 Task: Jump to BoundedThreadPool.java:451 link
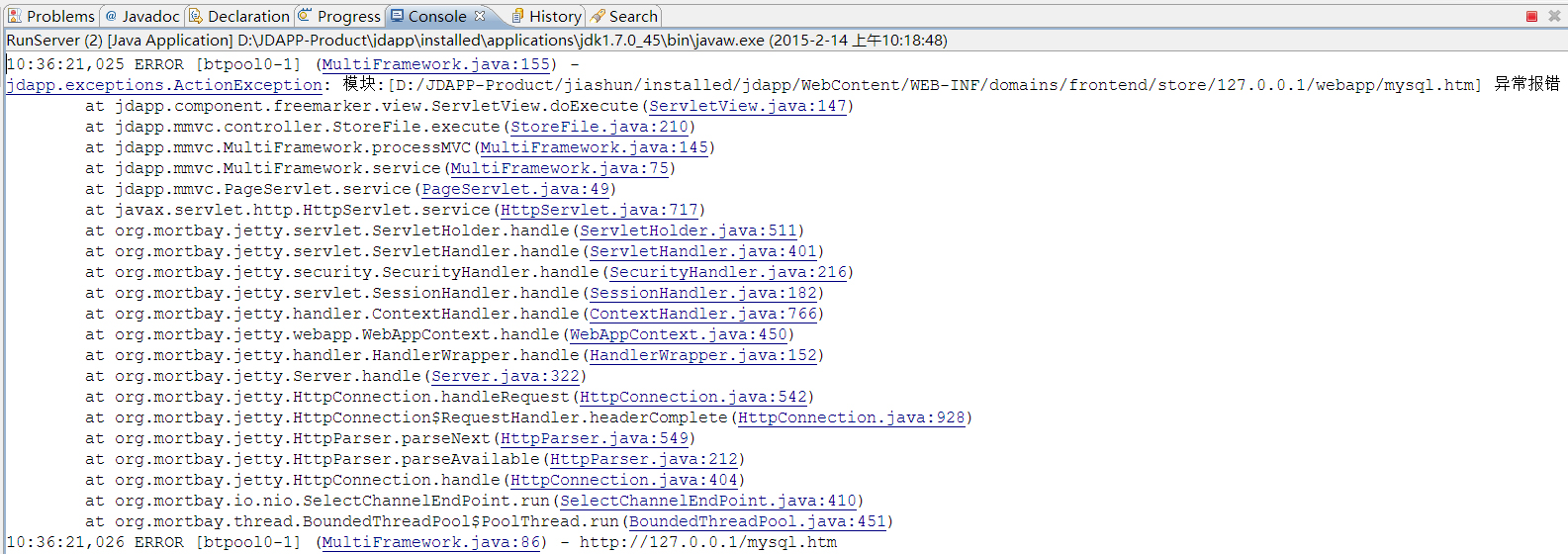(x=757, y=521)
